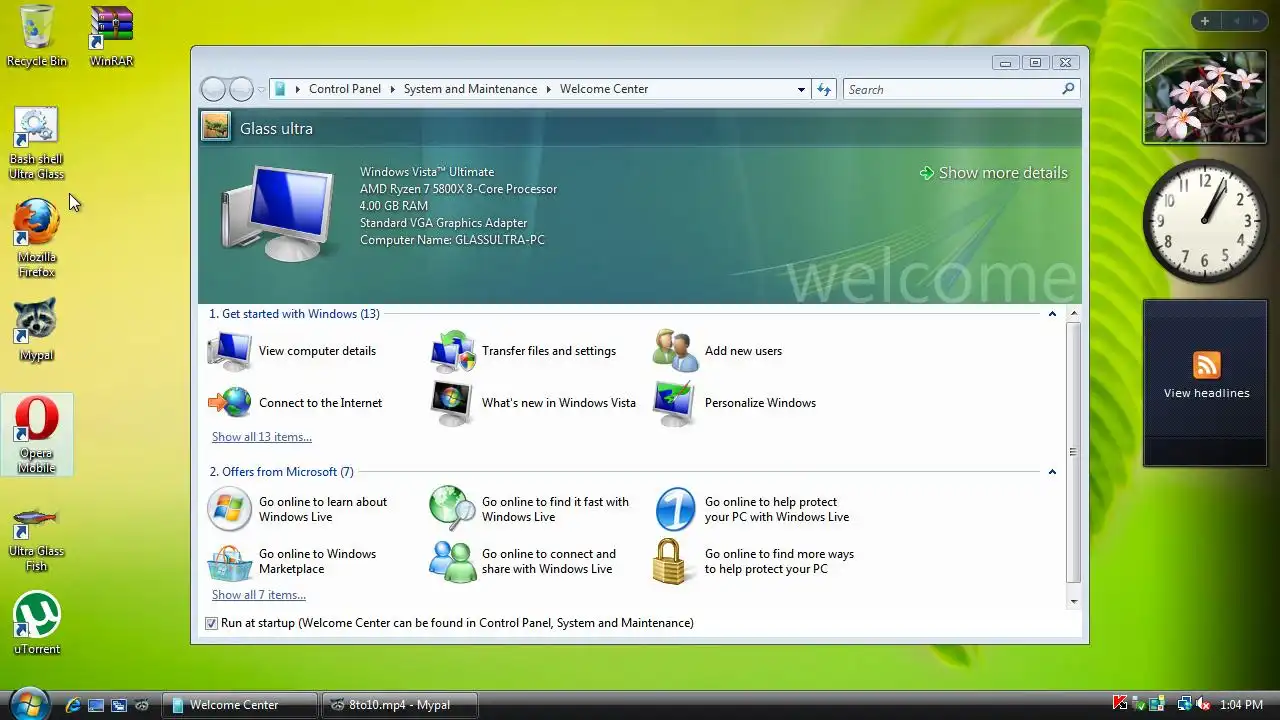
Task: Launch Mypal from Quick Launch
Action: [x=142, y=705]
